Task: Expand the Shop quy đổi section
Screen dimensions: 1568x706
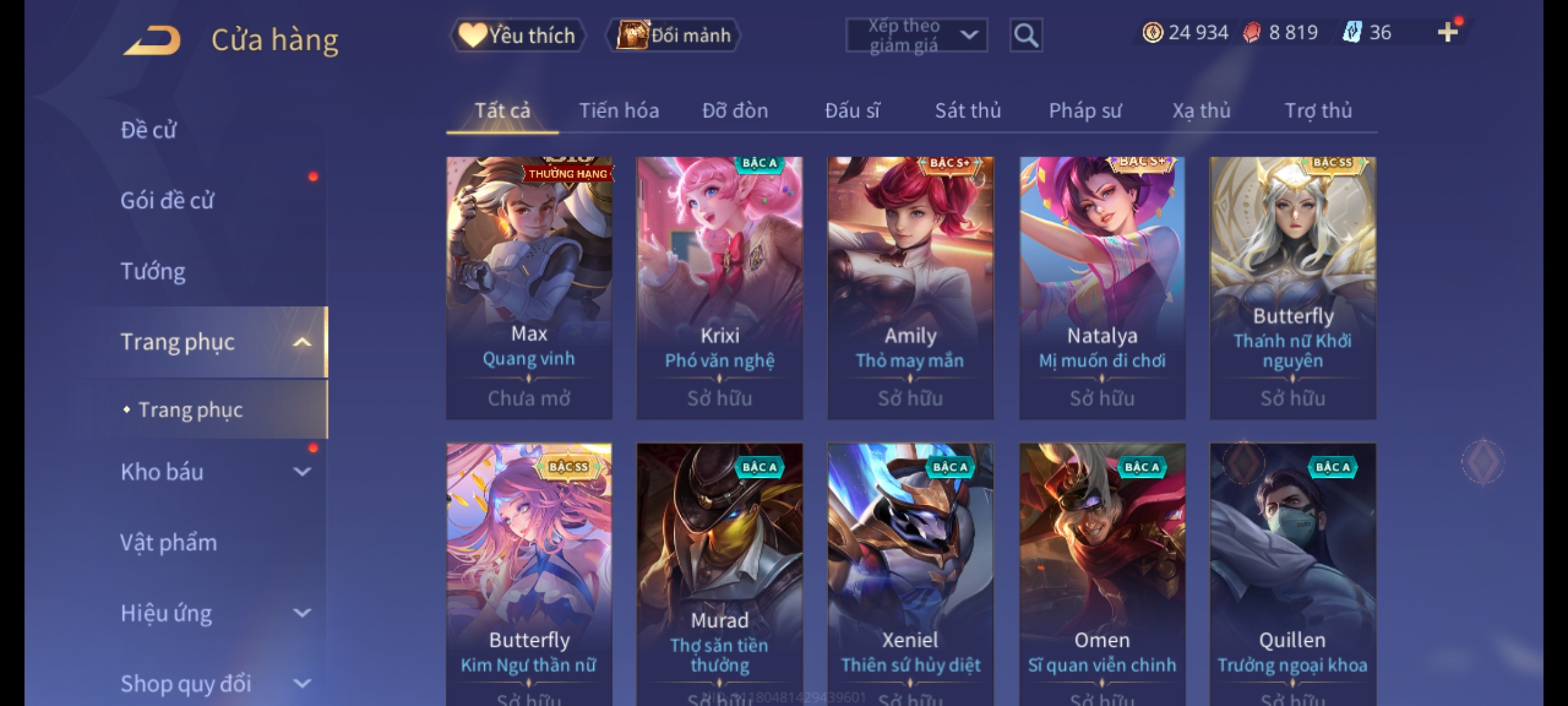Action: (x=302, y=684)
